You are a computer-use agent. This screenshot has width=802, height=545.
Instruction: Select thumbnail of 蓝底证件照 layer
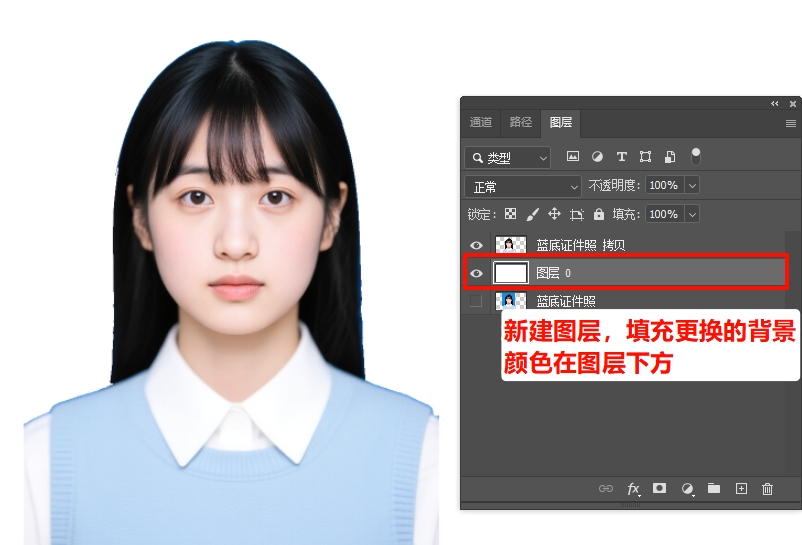[510, 301]
